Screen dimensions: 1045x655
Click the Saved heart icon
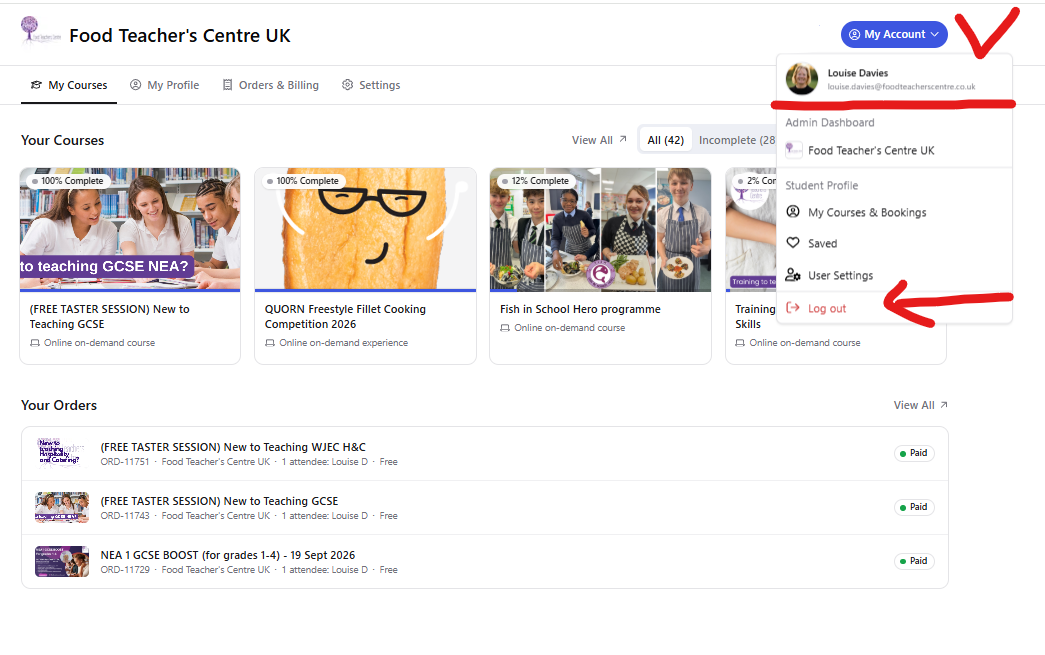tap(792, 243)
